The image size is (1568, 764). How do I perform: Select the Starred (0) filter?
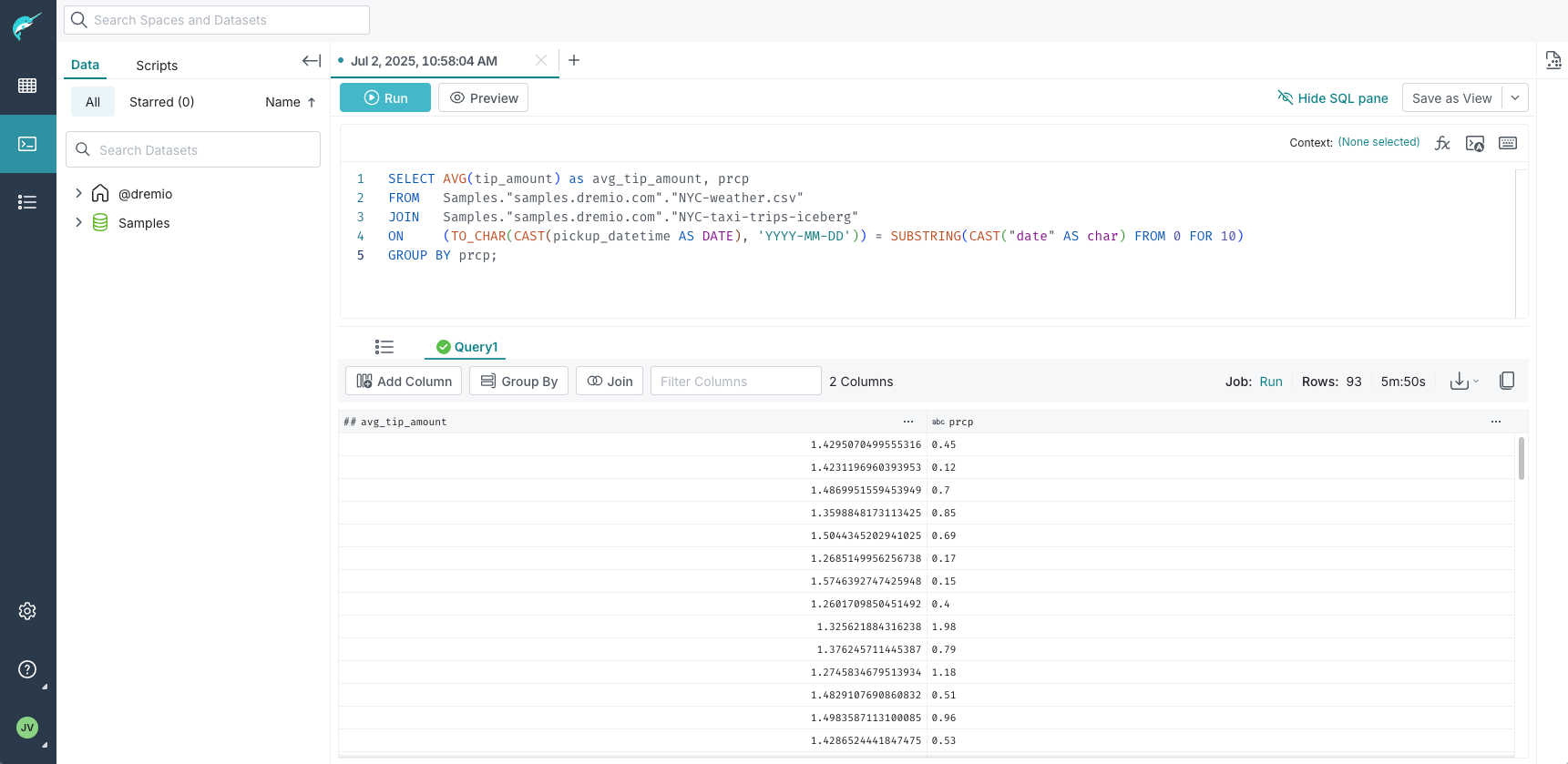[161, 102]
